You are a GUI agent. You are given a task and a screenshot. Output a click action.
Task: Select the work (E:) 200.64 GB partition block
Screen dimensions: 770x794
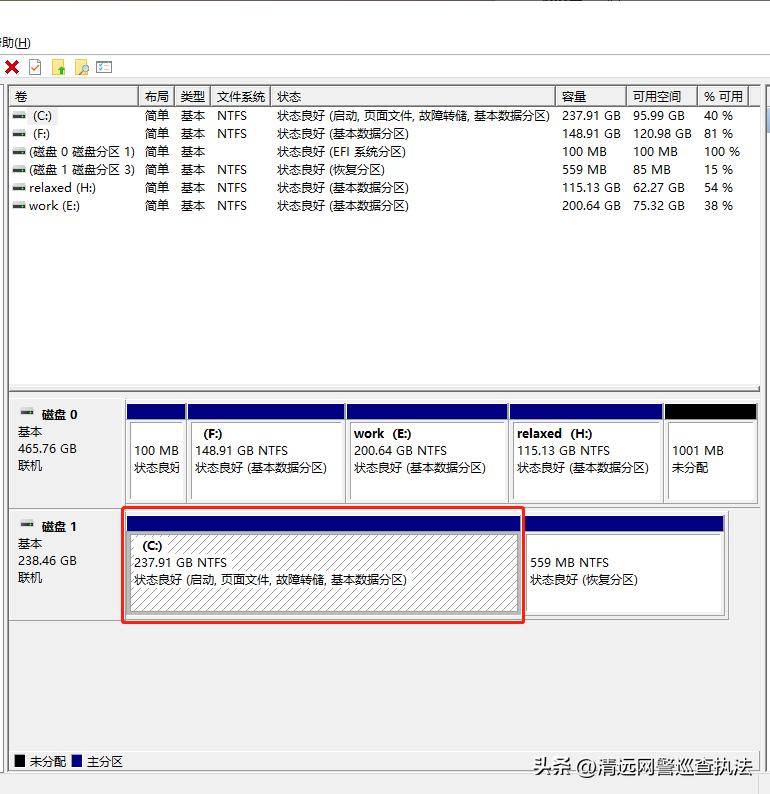click(x=427, y=453)
